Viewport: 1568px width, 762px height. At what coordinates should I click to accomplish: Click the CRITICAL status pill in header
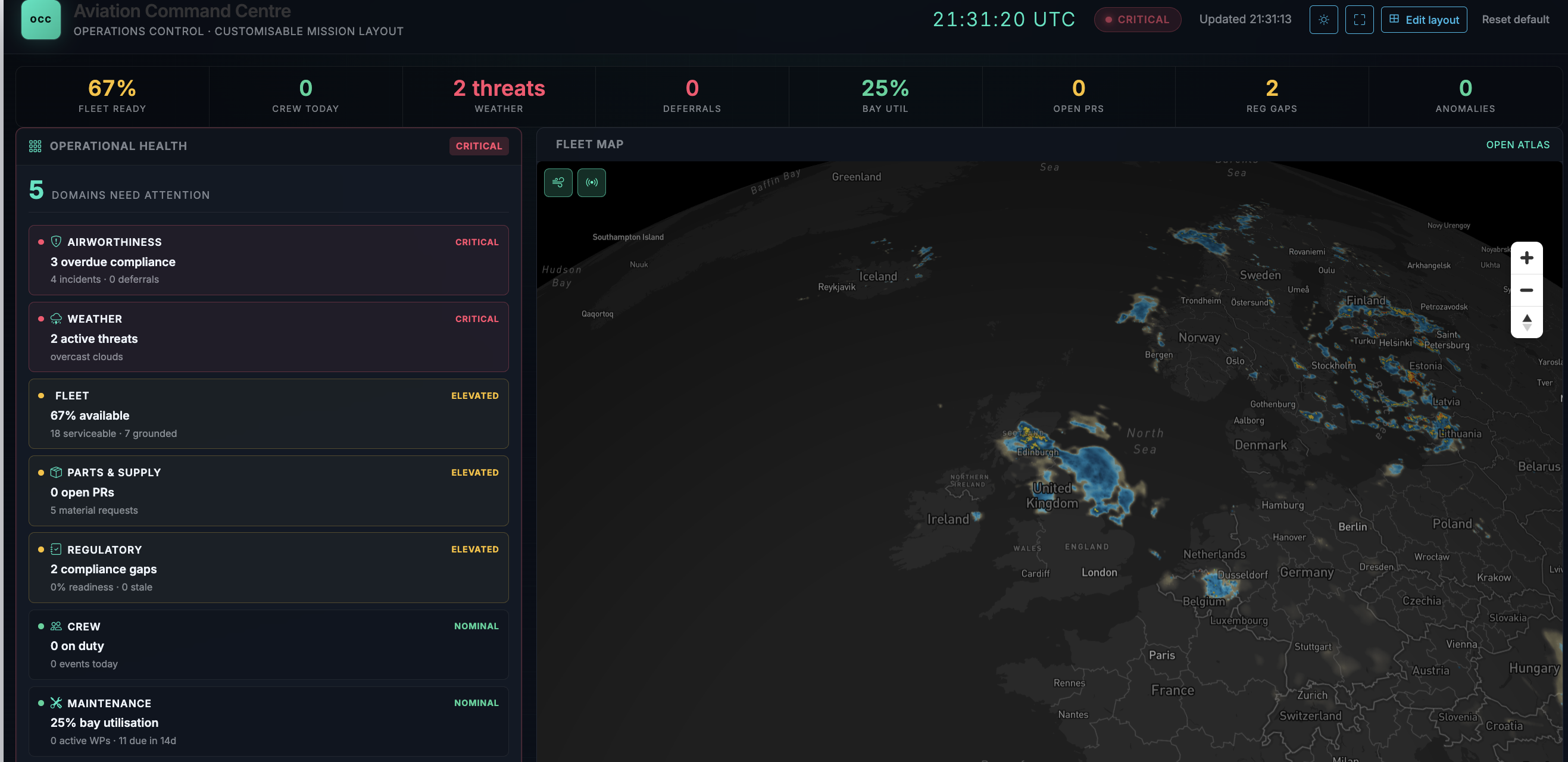1137,20
